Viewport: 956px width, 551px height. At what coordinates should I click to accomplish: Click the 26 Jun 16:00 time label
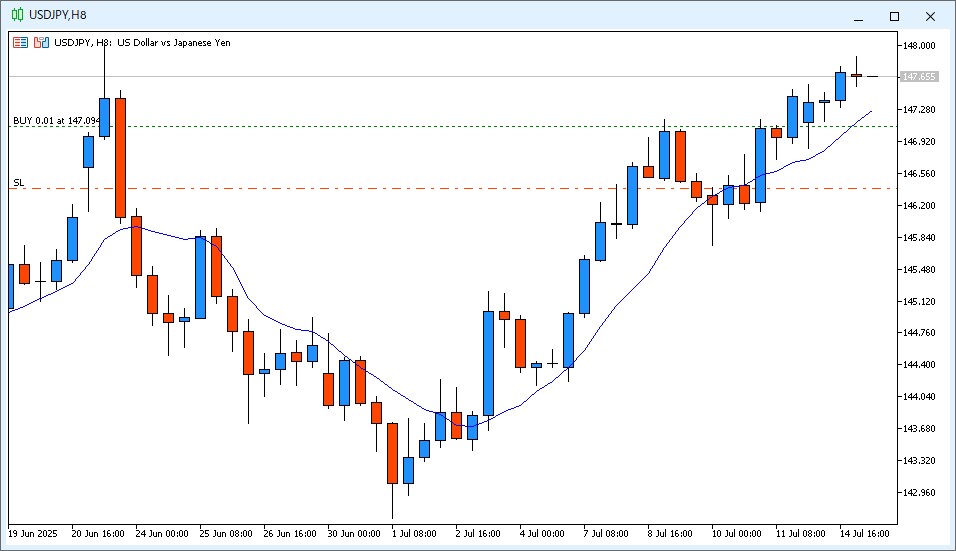coord(290,534)
